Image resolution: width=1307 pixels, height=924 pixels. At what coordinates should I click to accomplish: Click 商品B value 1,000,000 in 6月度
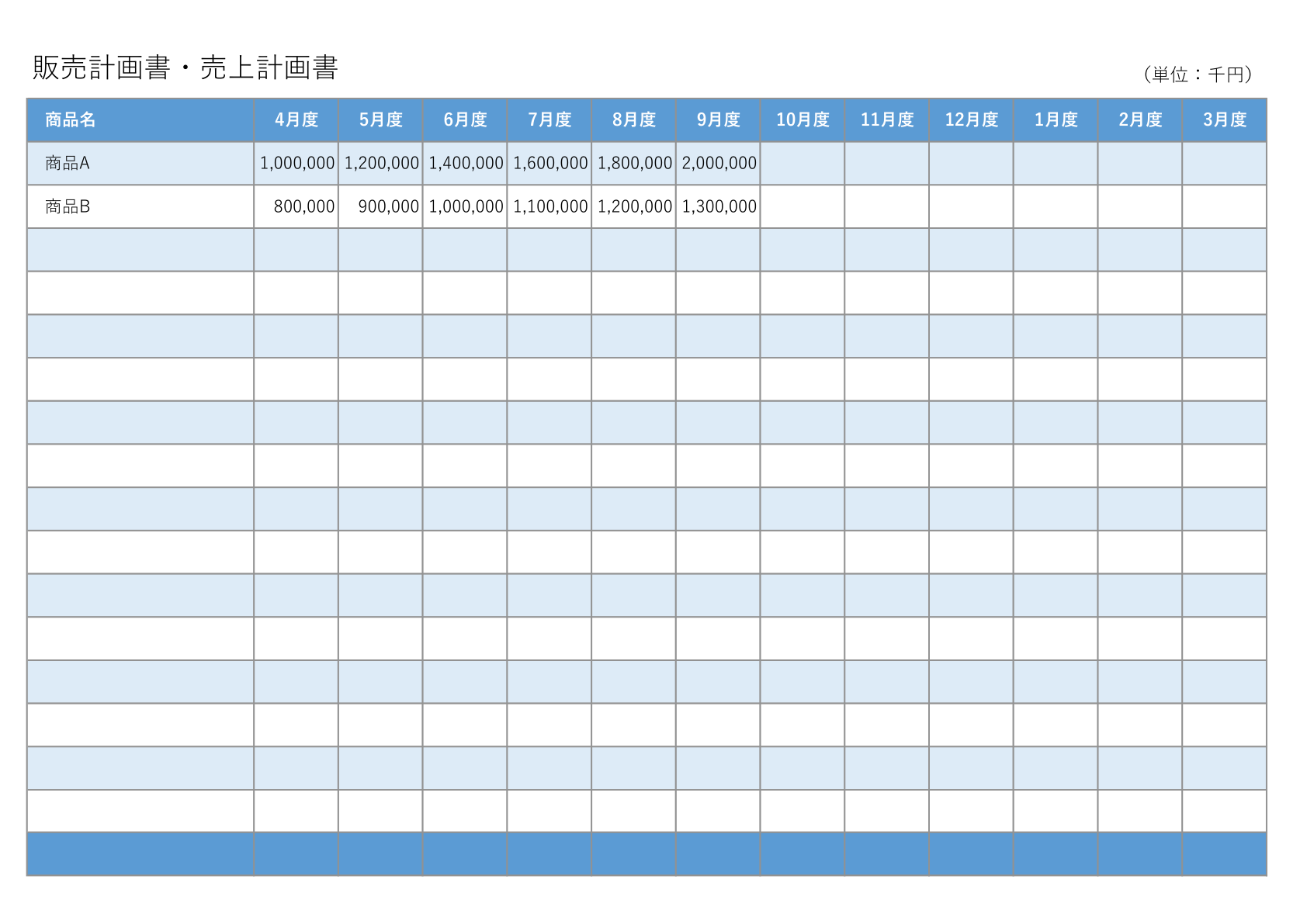pos(466,206)
